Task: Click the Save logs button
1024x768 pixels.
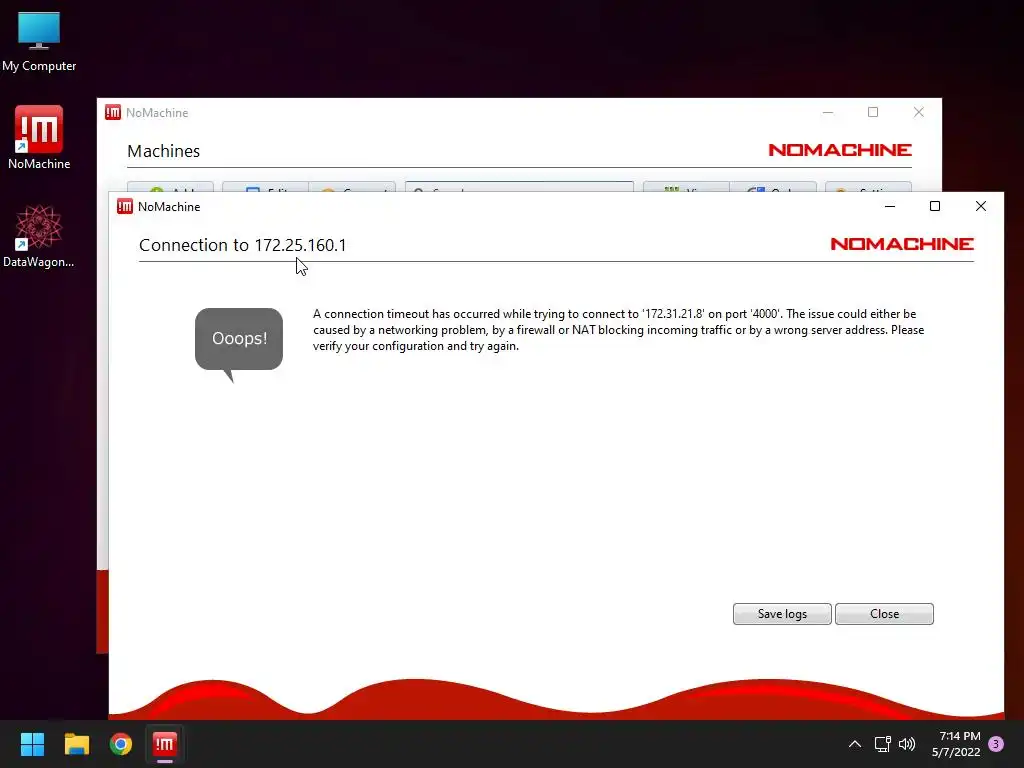Action: [782, 614]
